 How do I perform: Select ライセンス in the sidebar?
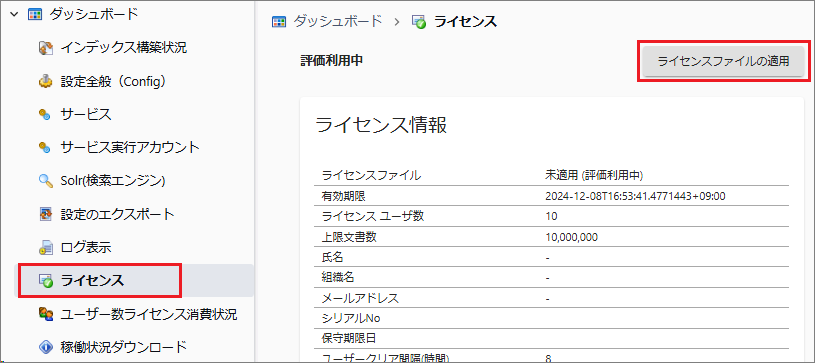tap(92, 281)
